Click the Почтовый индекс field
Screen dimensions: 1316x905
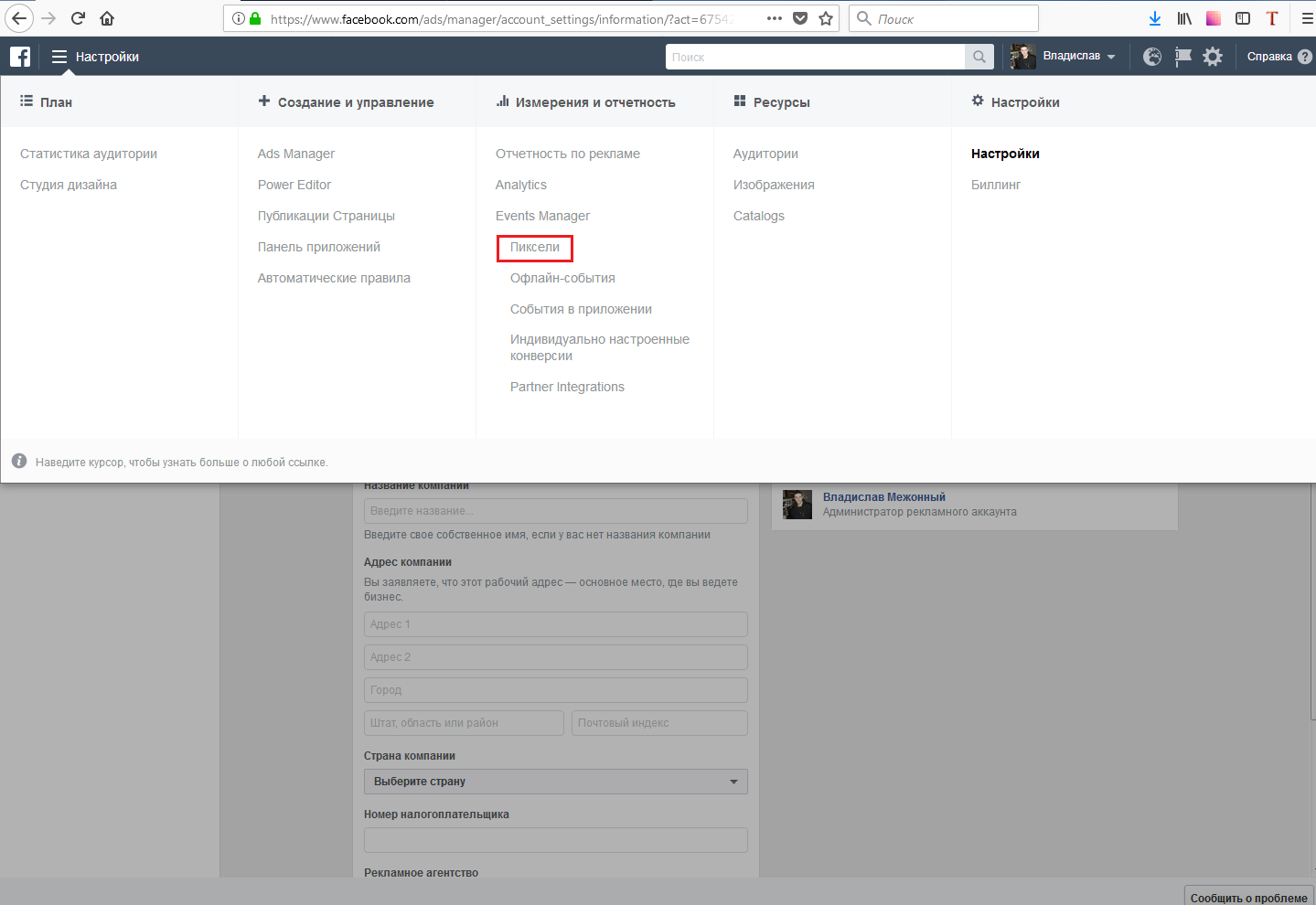659,723
